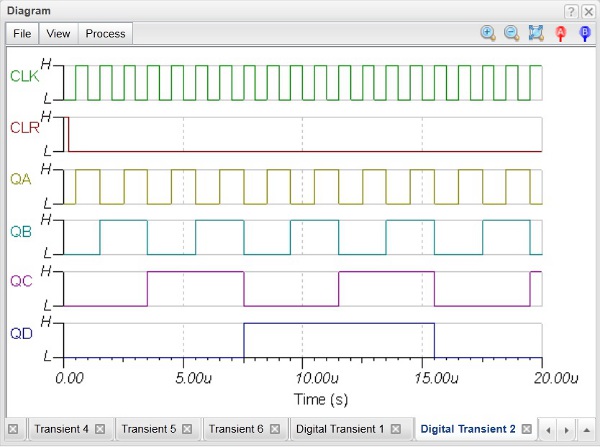This screenshot has height=447, width=600.
Task: Close the Diagram window
Action: pos(588,11)
